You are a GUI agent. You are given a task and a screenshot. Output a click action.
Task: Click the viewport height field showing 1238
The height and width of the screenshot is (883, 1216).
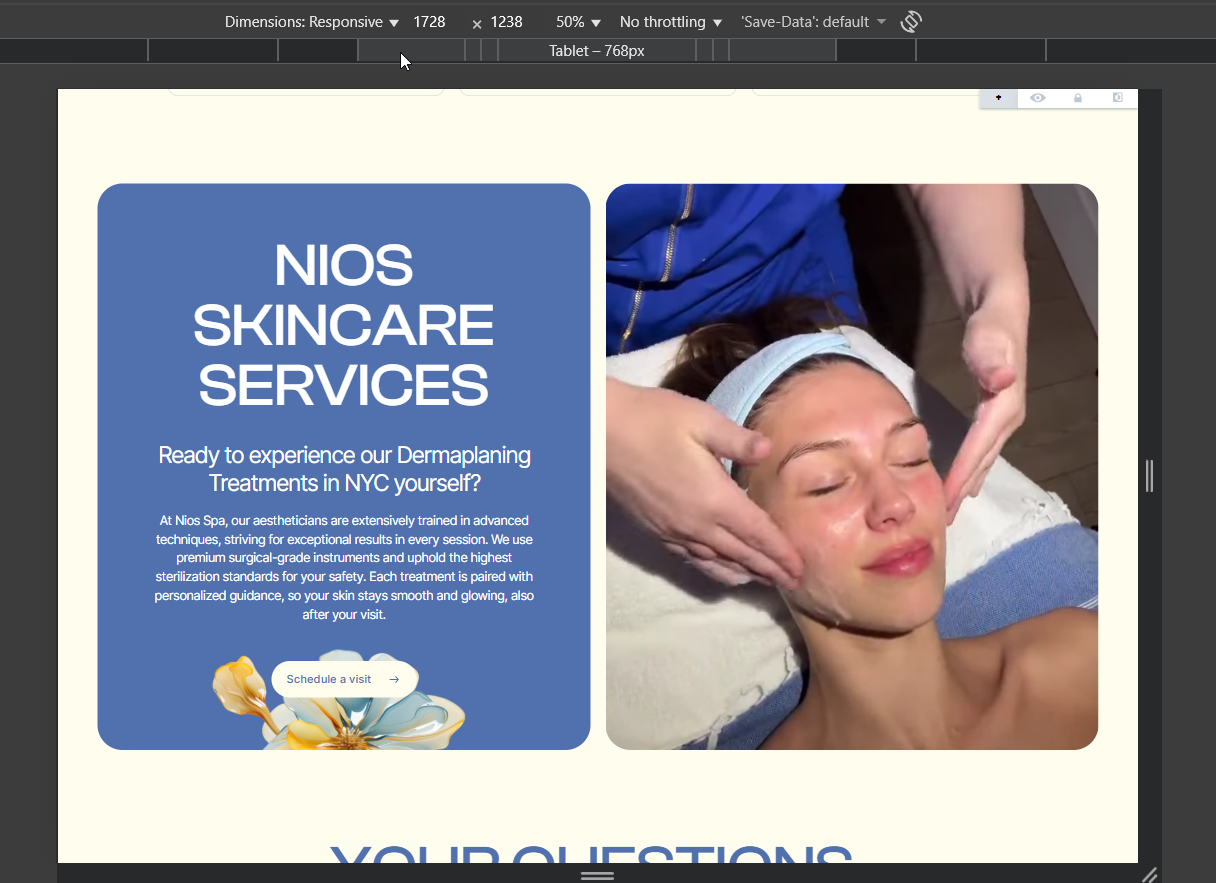(x=512, y=22)
